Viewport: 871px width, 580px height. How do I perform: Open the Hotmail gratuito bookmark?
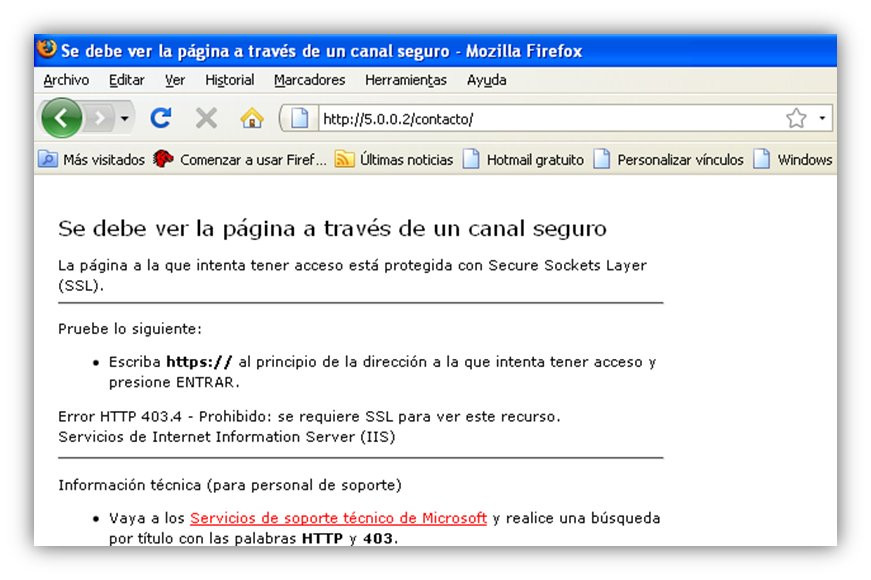523,160
